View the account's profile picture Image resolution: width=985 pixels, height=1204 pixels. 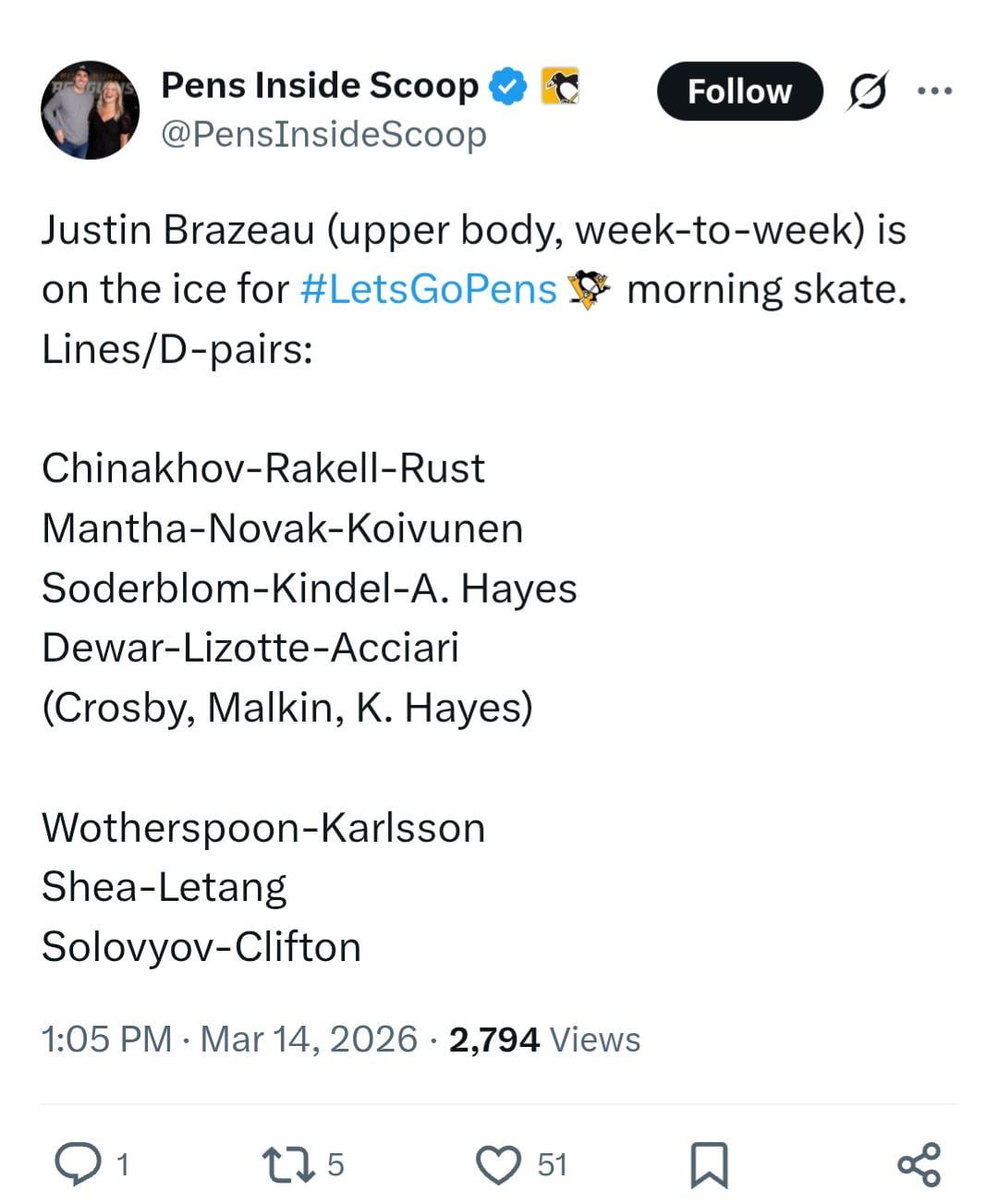(90, 110)
